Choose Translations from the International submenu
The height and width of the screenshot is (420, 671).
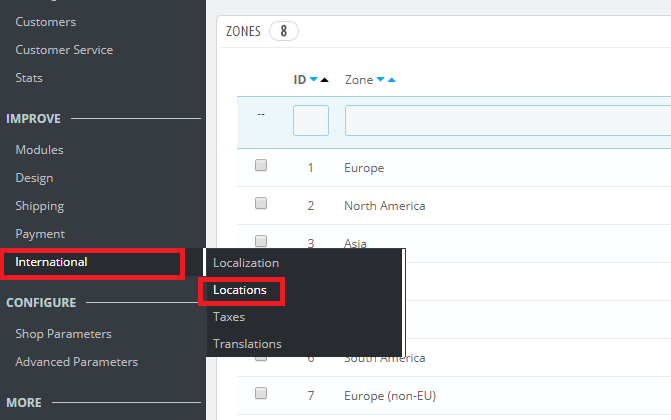[x=247, y=344]
